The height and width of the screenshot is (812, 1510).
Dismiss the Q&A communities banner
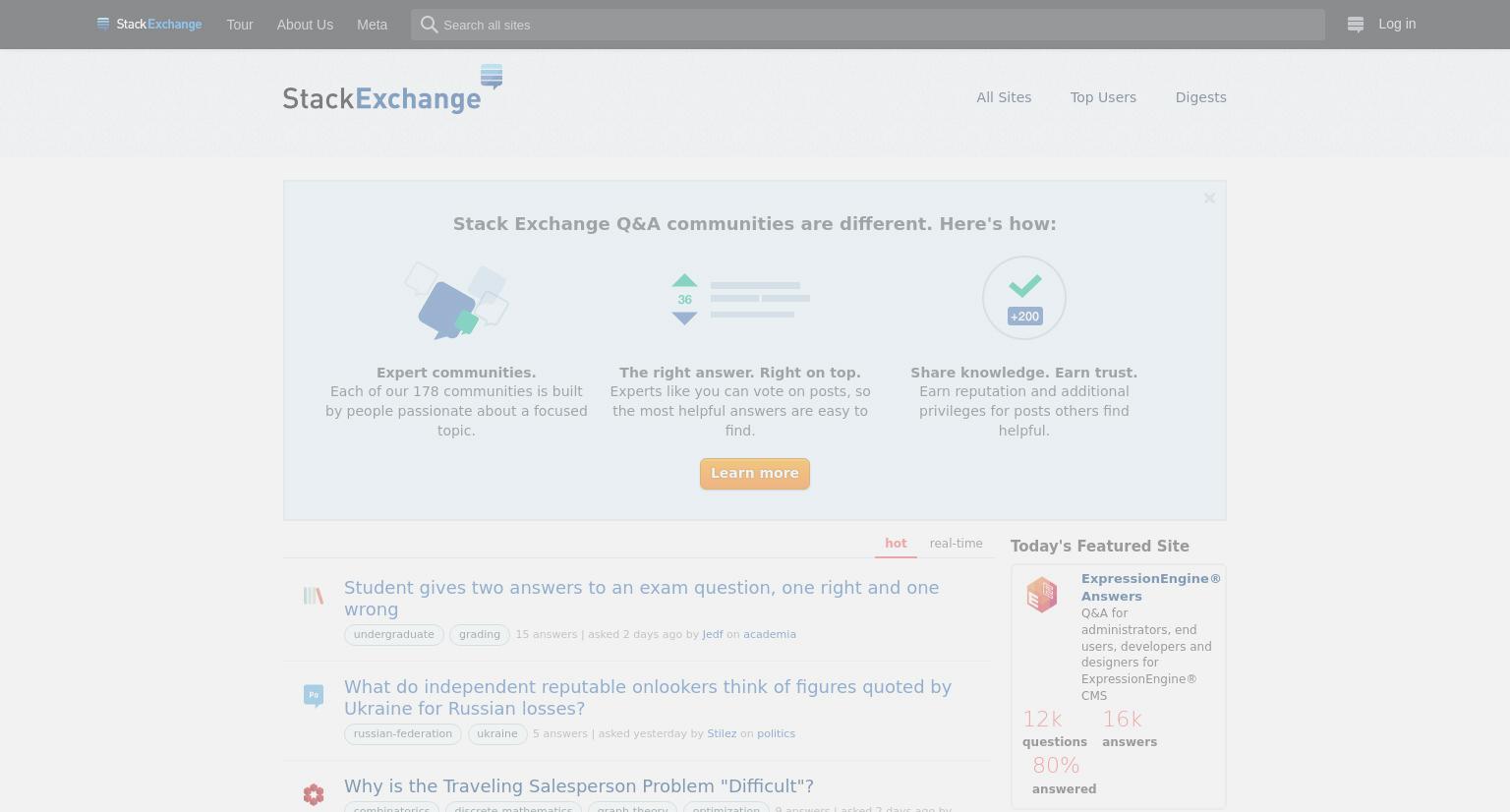pos(1209,199)
